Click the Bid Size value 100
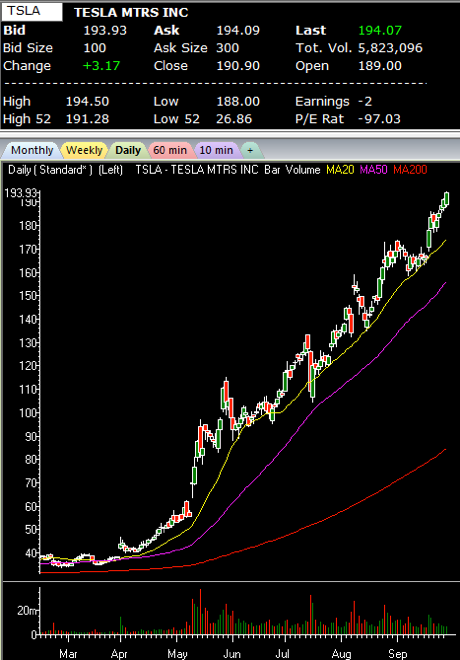Screen dimensions: 460x660 click(95, 48)
